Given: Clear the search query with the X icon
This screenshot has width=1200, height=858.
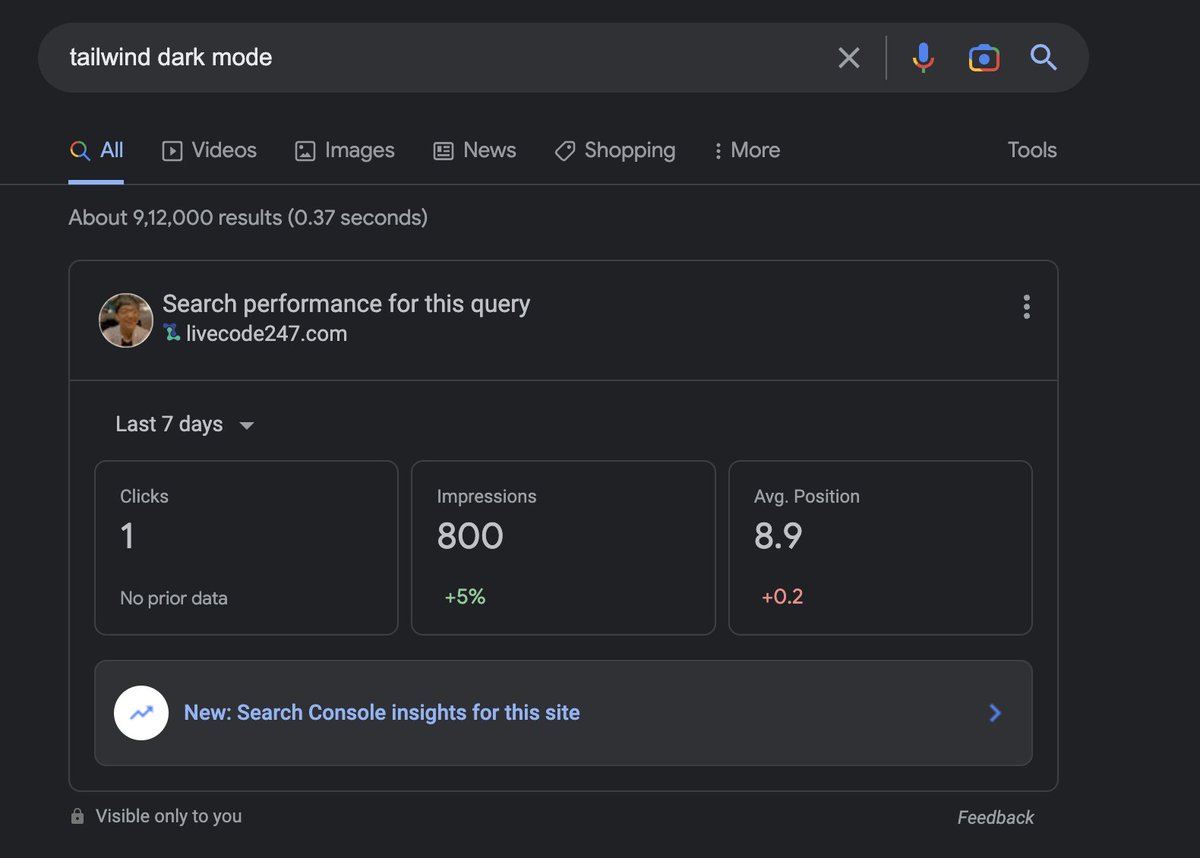Looking at the screenshot, I should click(848, 58).
